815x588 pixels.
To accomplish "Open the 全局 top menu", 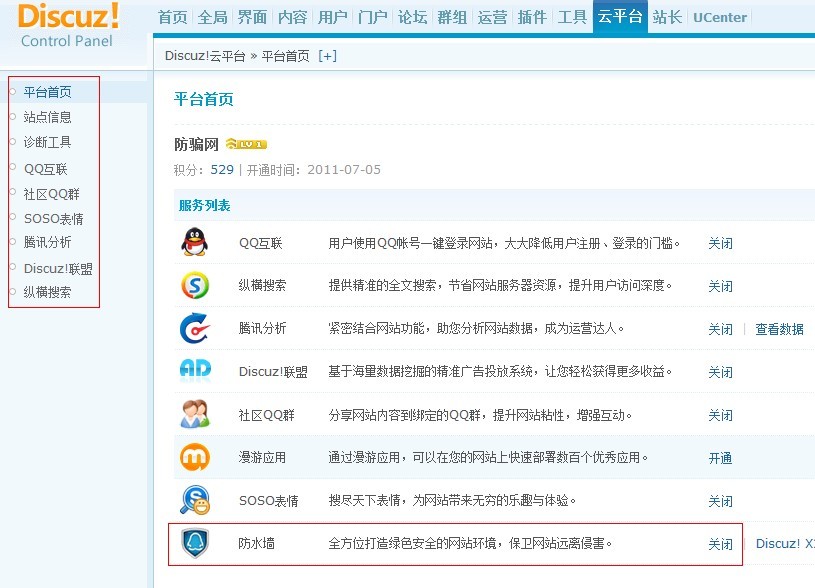I will (213, 17).
